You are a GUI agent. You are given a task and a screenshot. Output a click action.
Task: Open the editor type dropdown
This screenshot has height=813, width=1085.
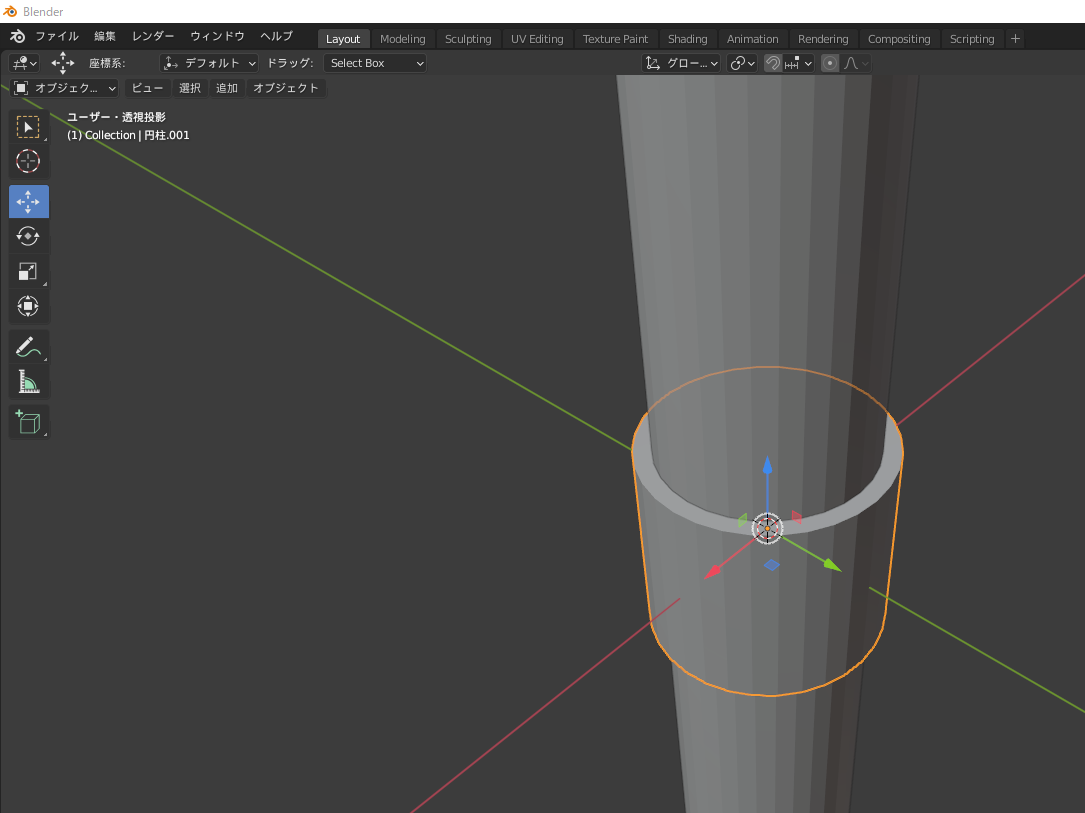pyautogui.click(x=24, y=63)
